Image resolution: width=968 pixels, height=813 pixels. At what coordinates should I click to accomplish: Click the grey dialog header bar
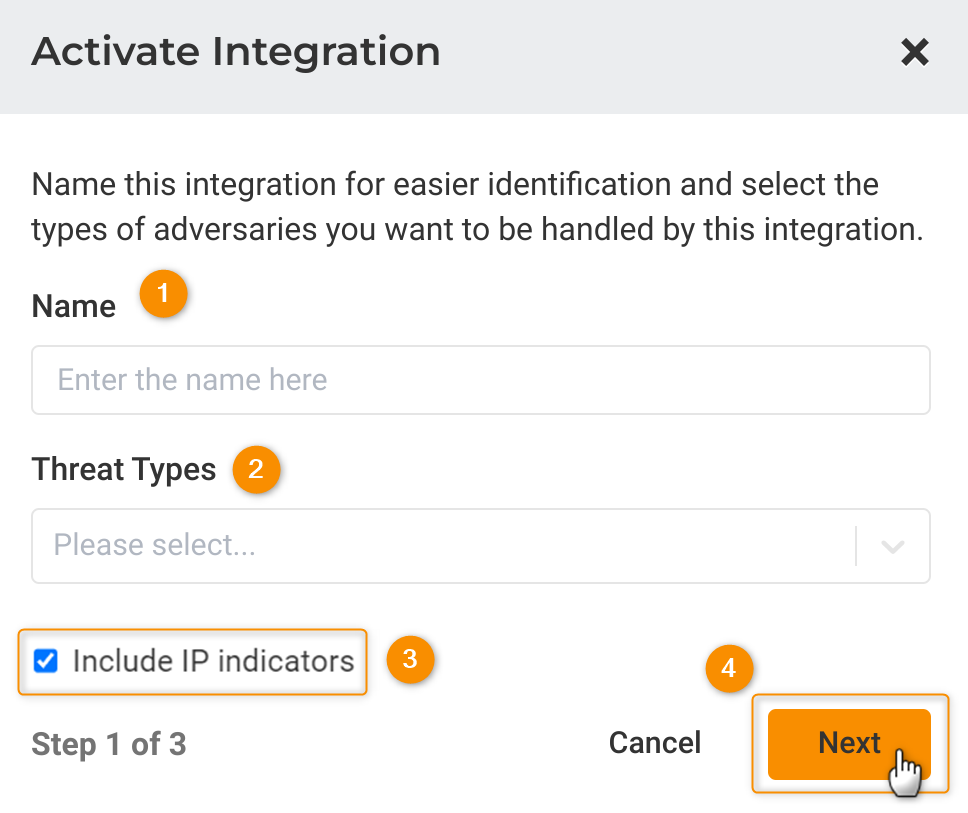[650, 55]
